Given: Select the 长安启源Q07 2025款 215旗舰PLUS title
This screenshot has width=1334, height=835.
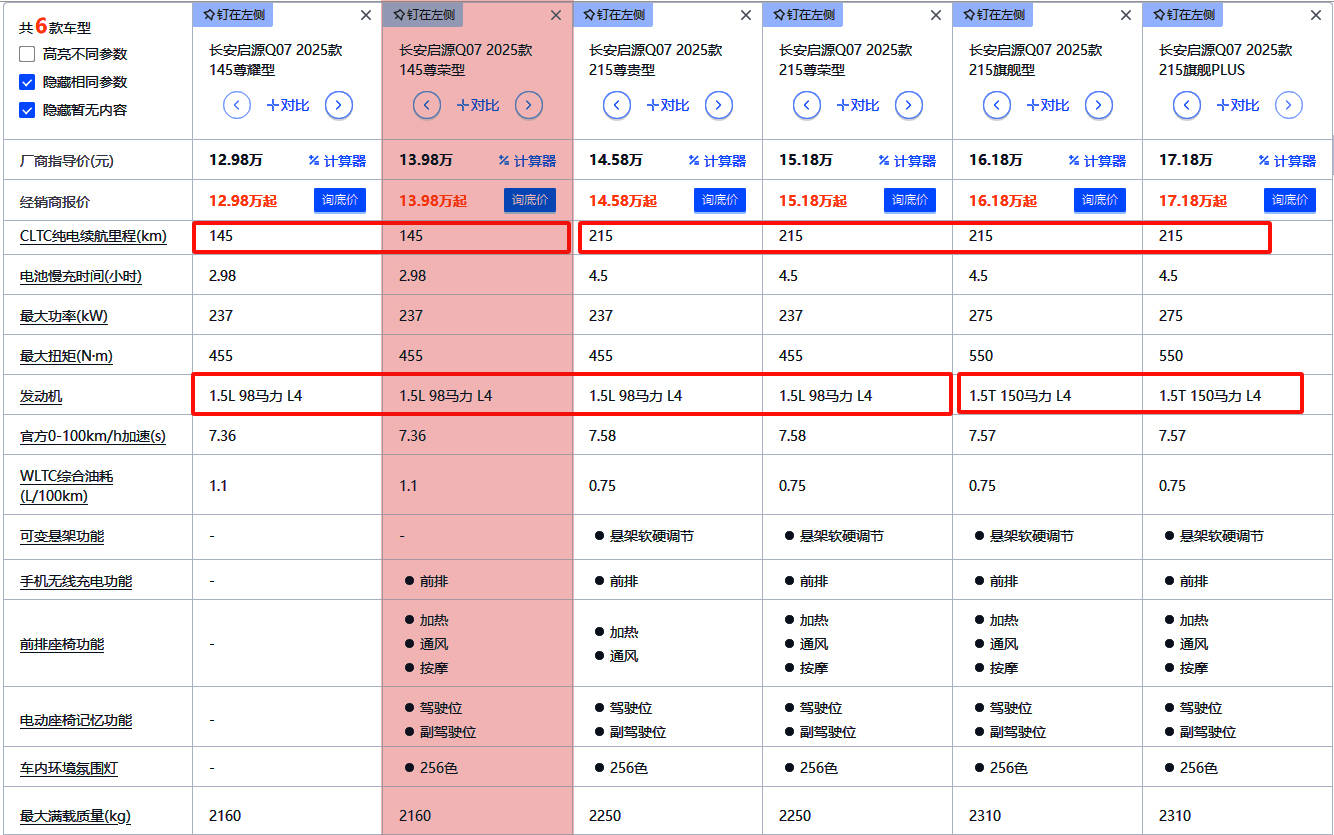Looking at the screenshot, I should [1225, 60].
